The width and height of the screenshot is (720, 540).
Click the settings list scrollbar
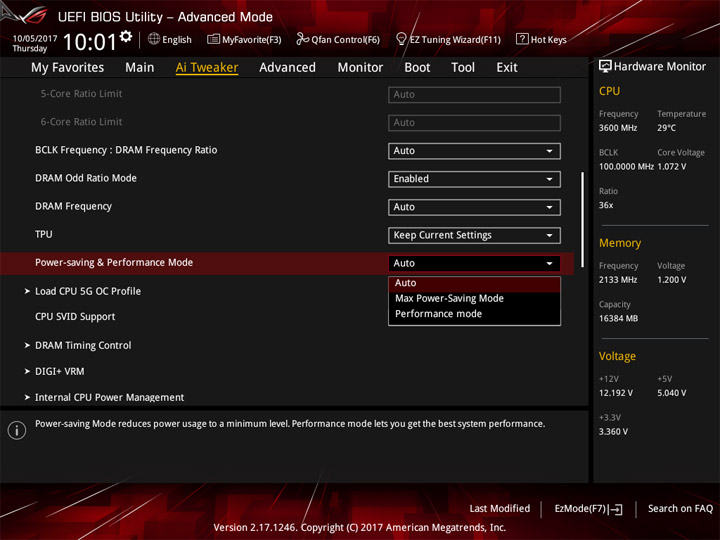click(x=583, y=219)
